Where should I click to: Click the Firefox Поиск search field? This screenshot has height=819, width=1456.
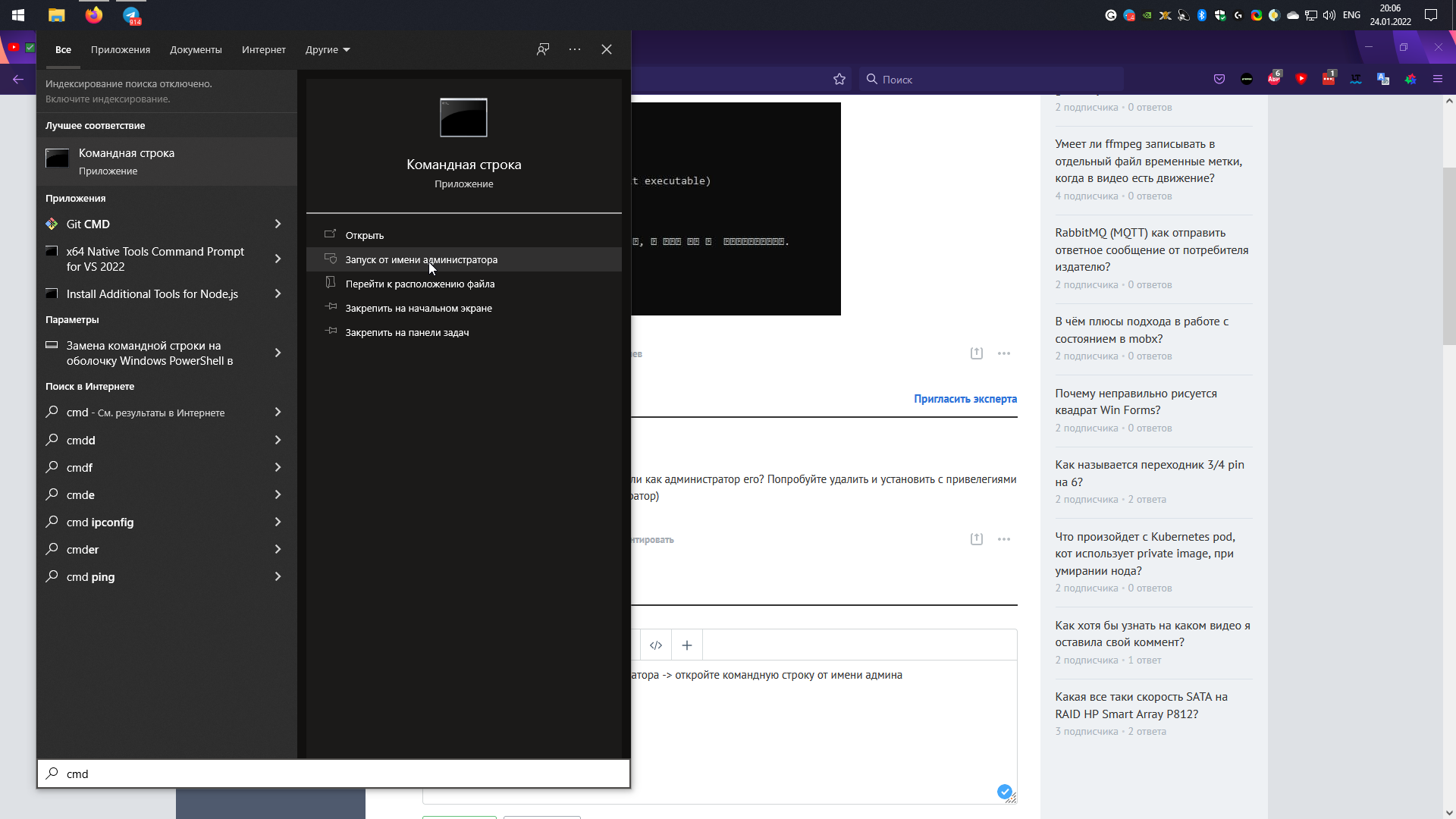tap(991, 79)
